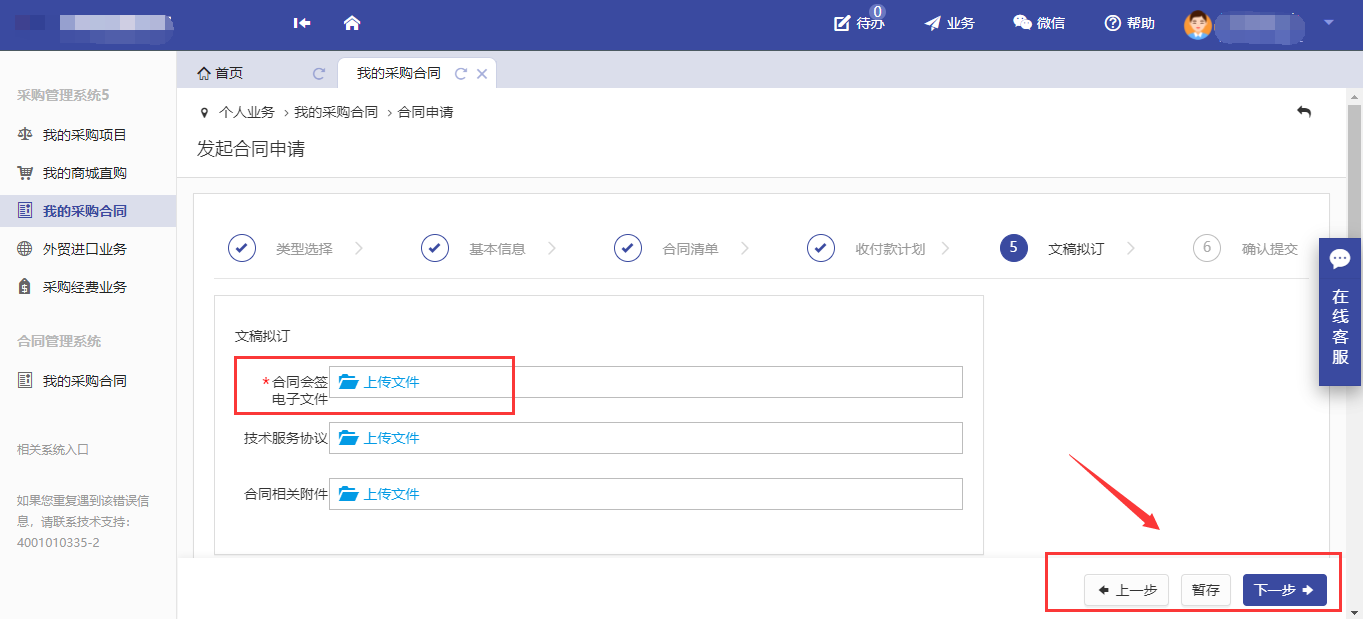Jump to step 基本信息 in wizard
Screen dimensions: 1363x619
[496, 249]
